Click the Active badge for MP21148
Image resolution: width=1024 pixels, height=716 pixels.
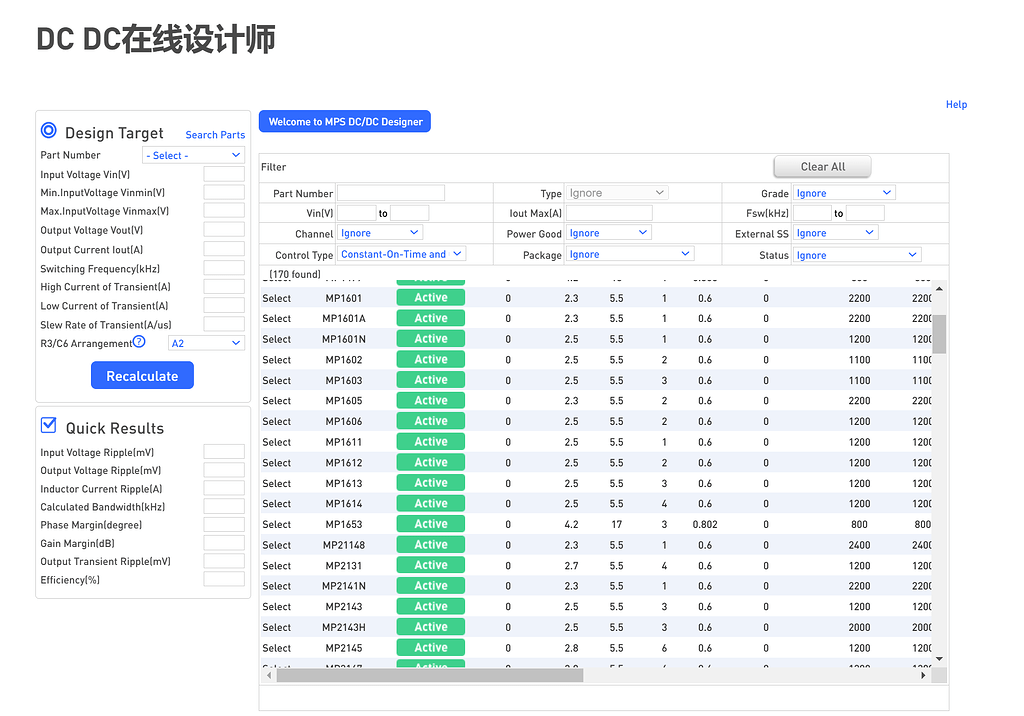click(430, 544)
